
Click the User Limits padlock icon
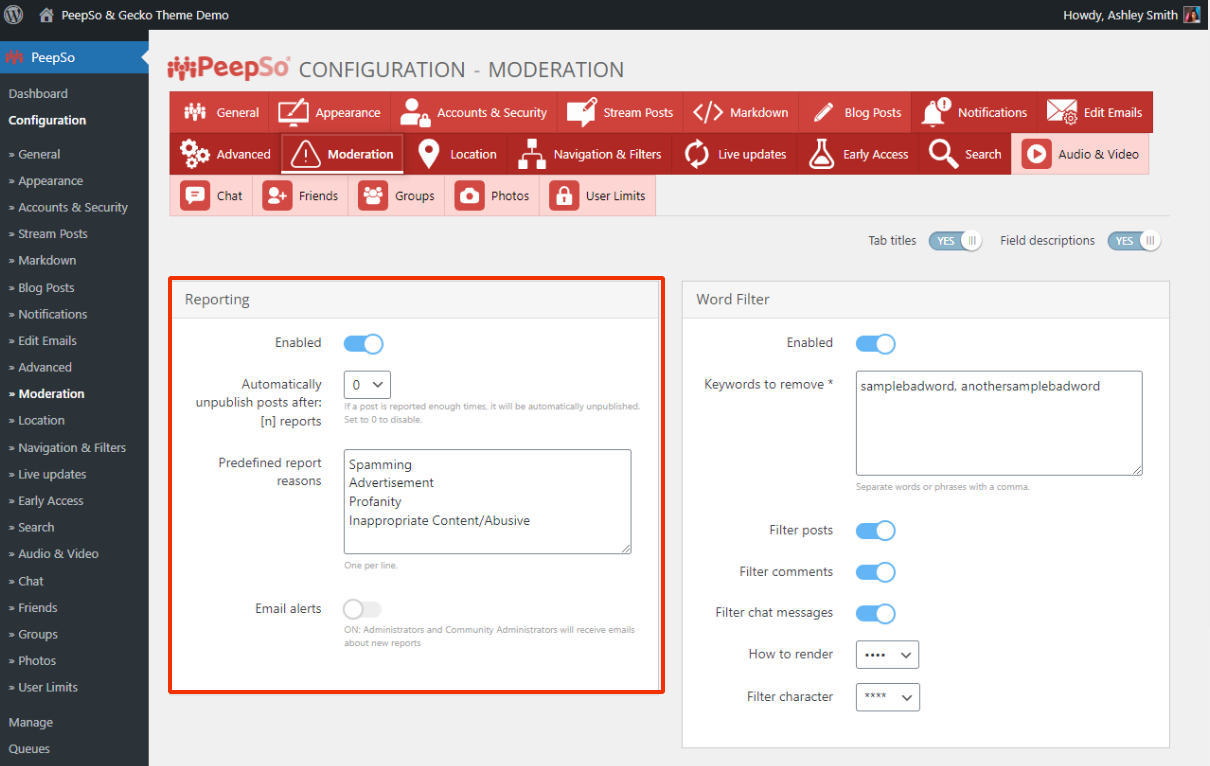[564, 195]
